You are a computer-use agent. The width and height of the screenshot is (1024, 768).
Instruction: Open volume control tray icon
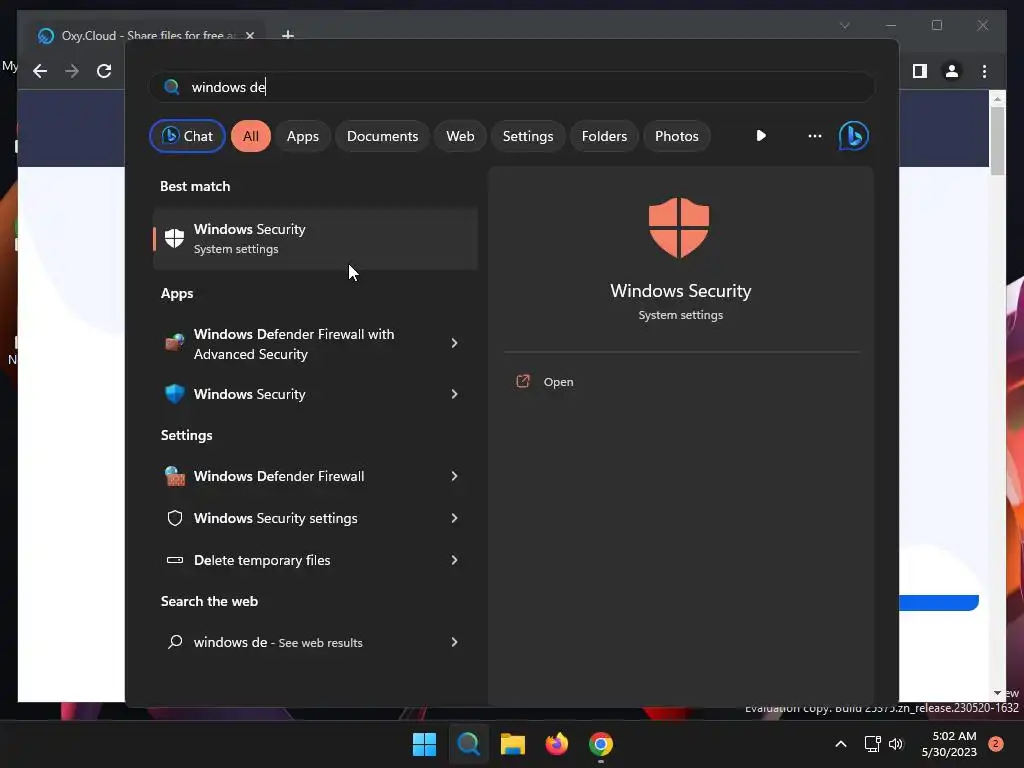896,744
